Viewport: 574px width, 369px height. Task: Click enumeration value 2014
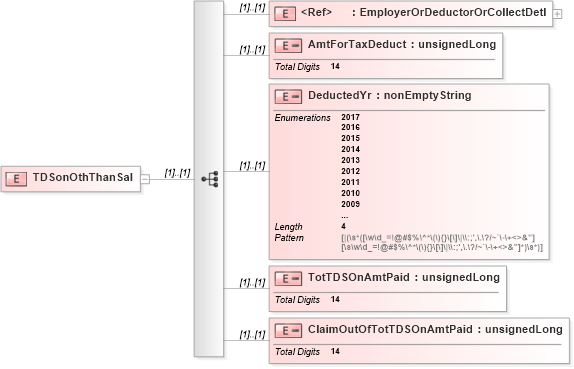(350, 149)
